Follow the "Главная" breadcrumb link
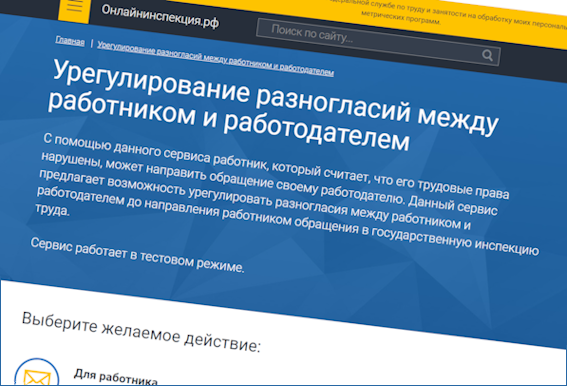567x386 pixels. pos(70,41)
